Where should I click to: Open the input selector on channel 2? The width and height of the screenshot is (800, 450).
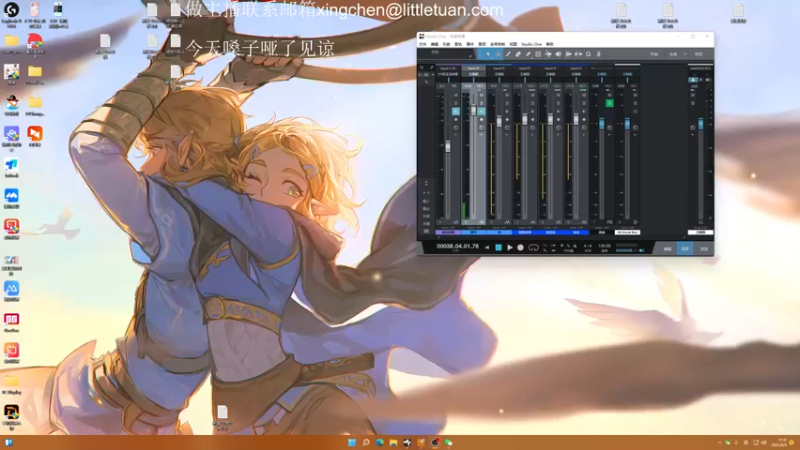click(473, 68)
